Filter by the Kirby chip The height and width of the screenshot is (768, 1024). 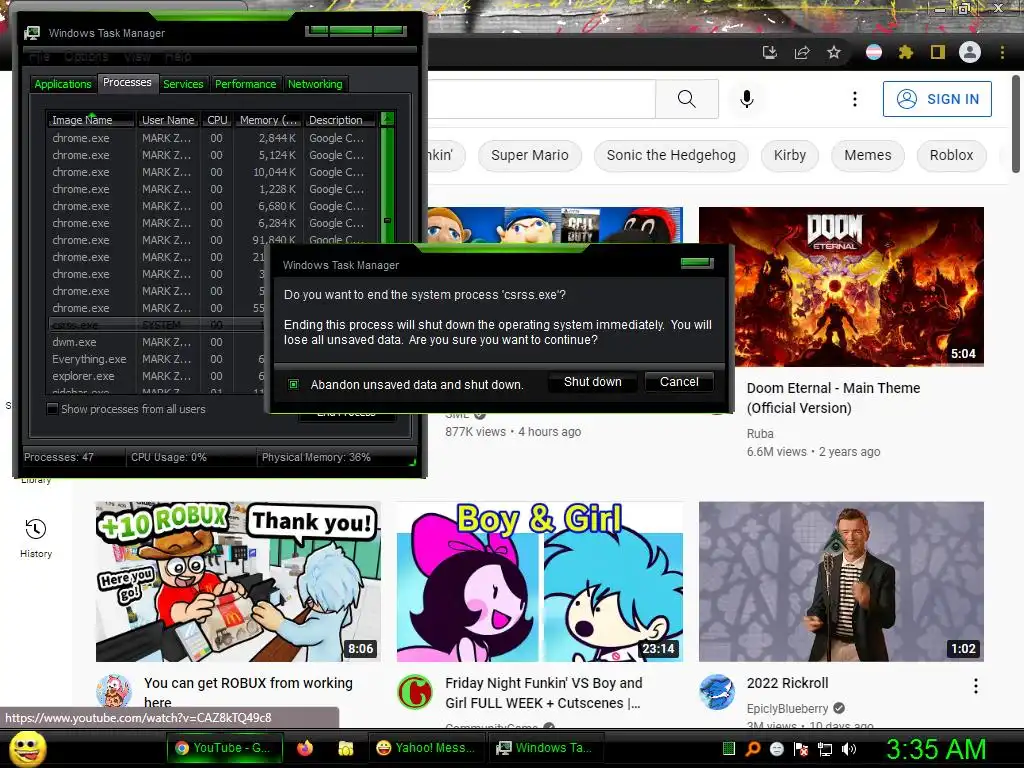790,155
